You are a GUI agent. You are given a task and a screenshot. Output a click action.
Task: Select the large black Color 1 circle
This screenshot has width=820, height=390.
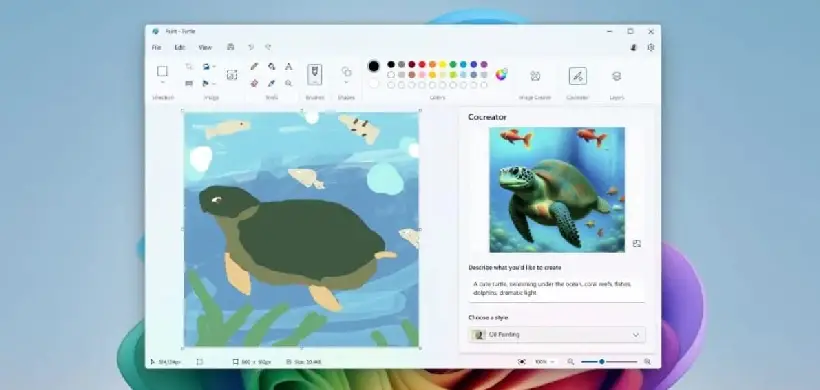373,66
